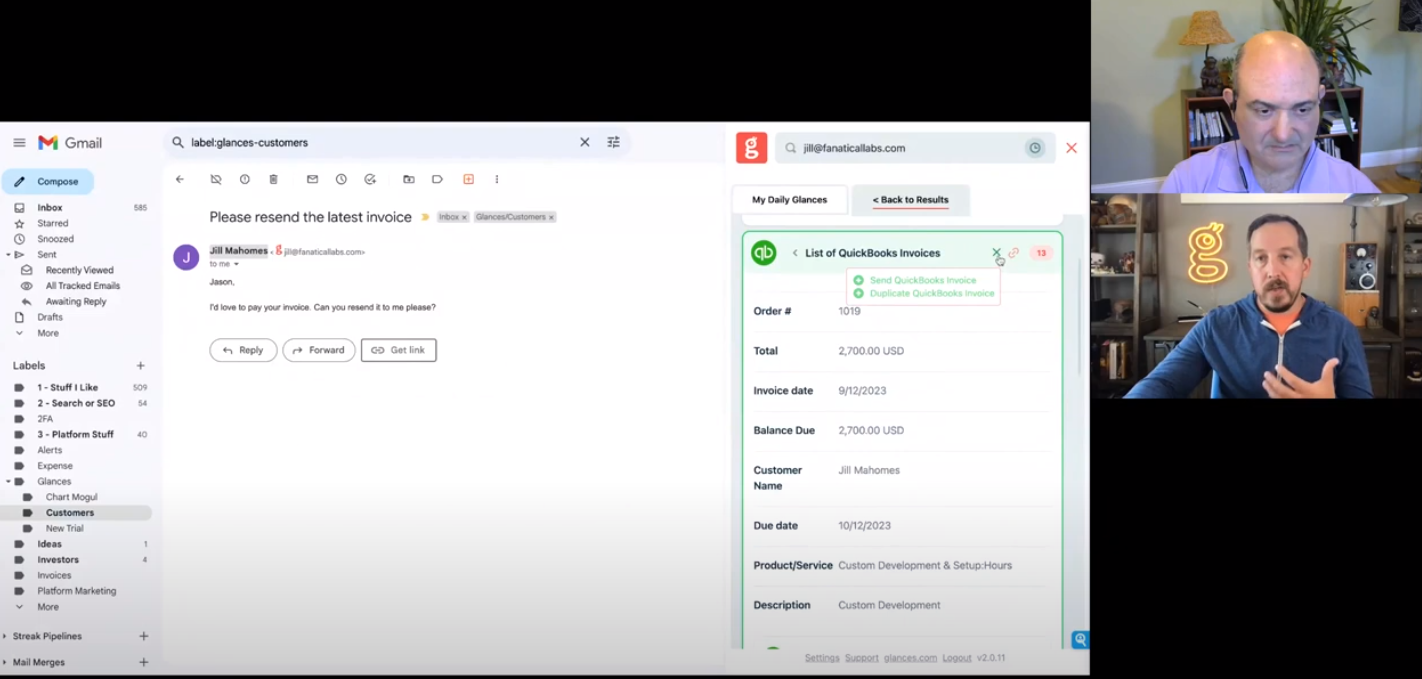Add a new Mail Merge
Viewport: 1422px width, 679px height.
pos(143,662)
